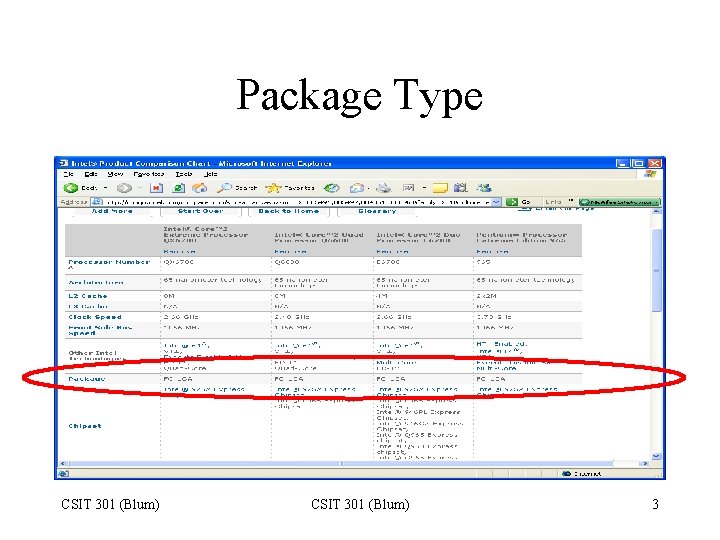Open Back button history dropdown arrow

tap(106, 188)
